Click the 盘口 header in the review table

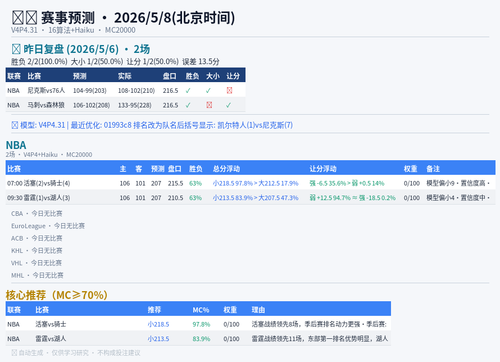point(169,76)
